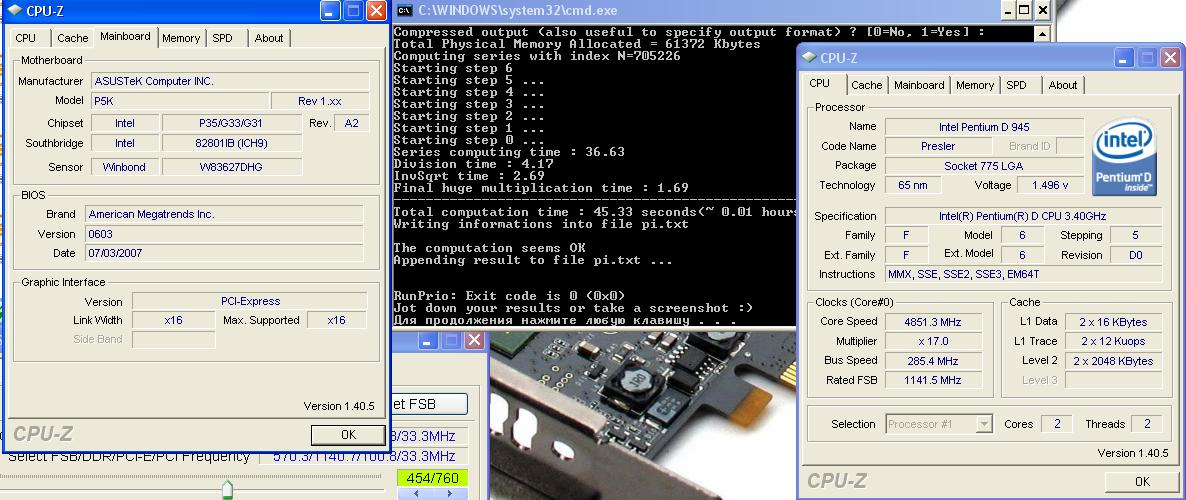This screenshot has width=1186, height=500.
Task: Click the SetFSB frequency slider thumb
Action: pos(227,489)
